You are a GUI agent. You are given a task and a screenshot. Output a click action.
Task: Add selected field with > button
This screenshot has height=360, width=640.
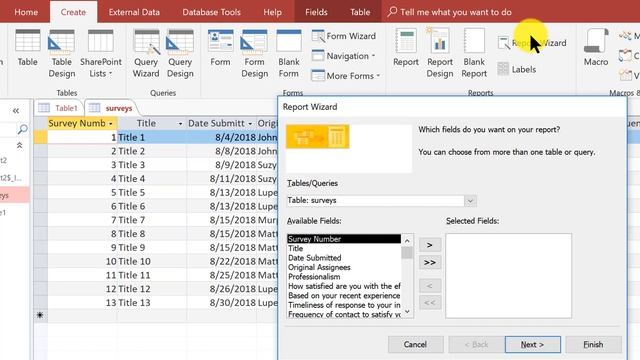(430, 245)
